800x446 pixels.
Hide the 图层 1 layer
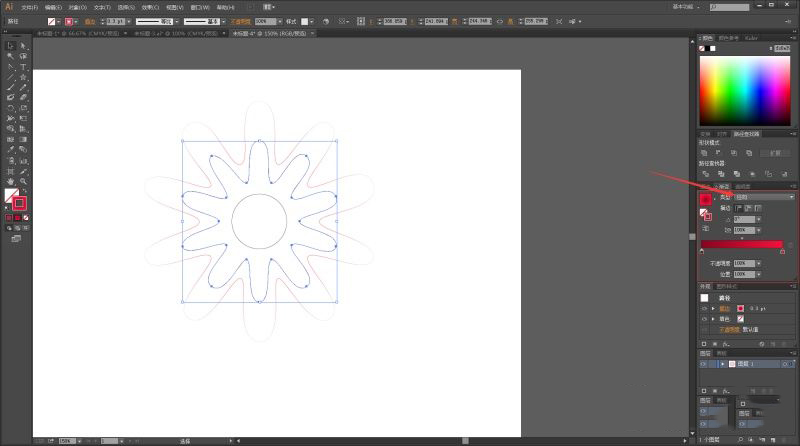703,364
